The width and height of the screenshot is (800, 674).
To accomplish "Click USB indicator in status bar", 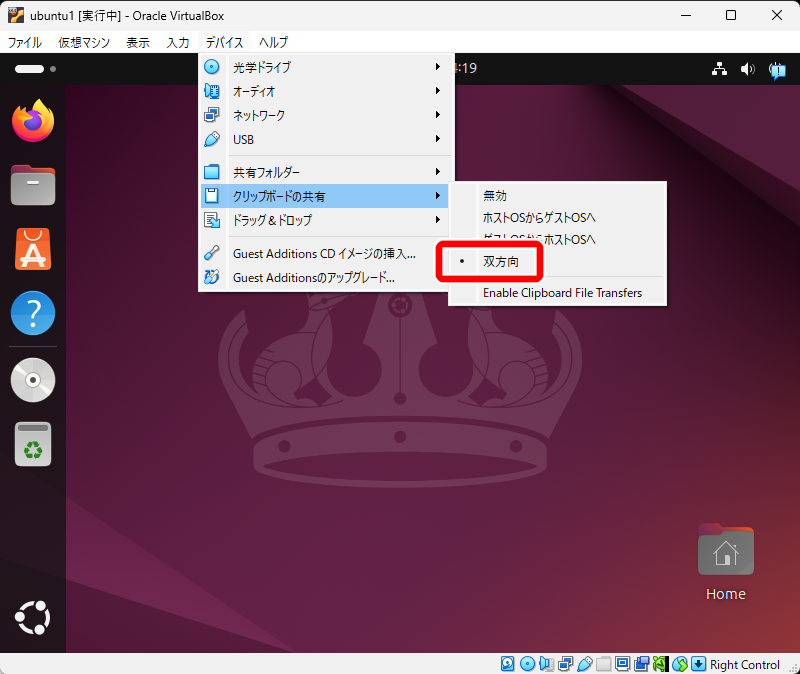I will (585, 664).
